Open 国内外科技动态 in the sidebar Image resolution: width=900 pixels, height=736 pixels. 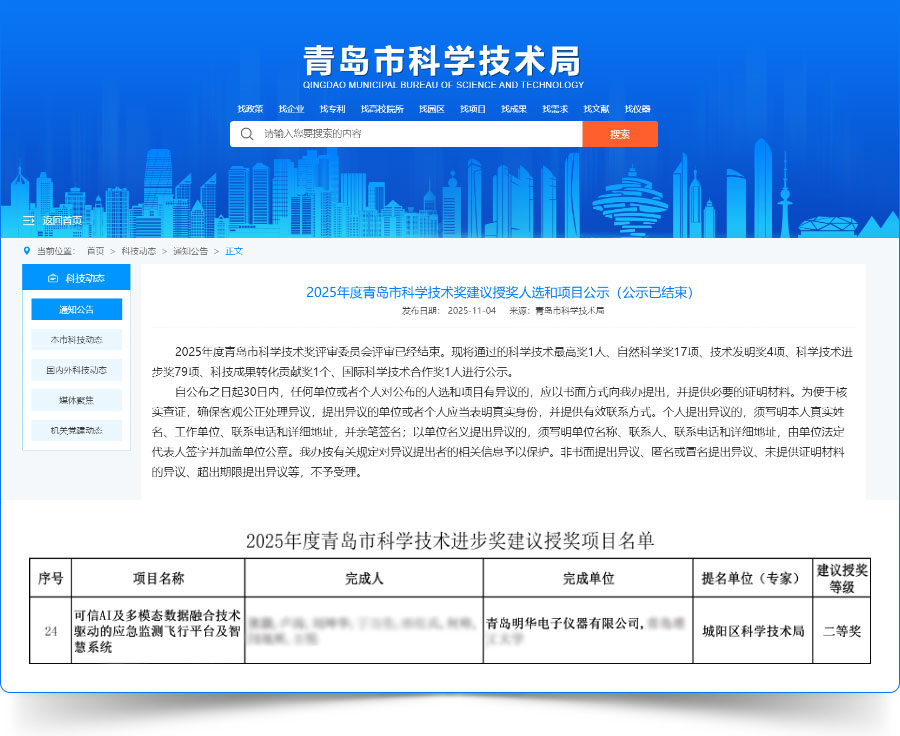point(77,369)
